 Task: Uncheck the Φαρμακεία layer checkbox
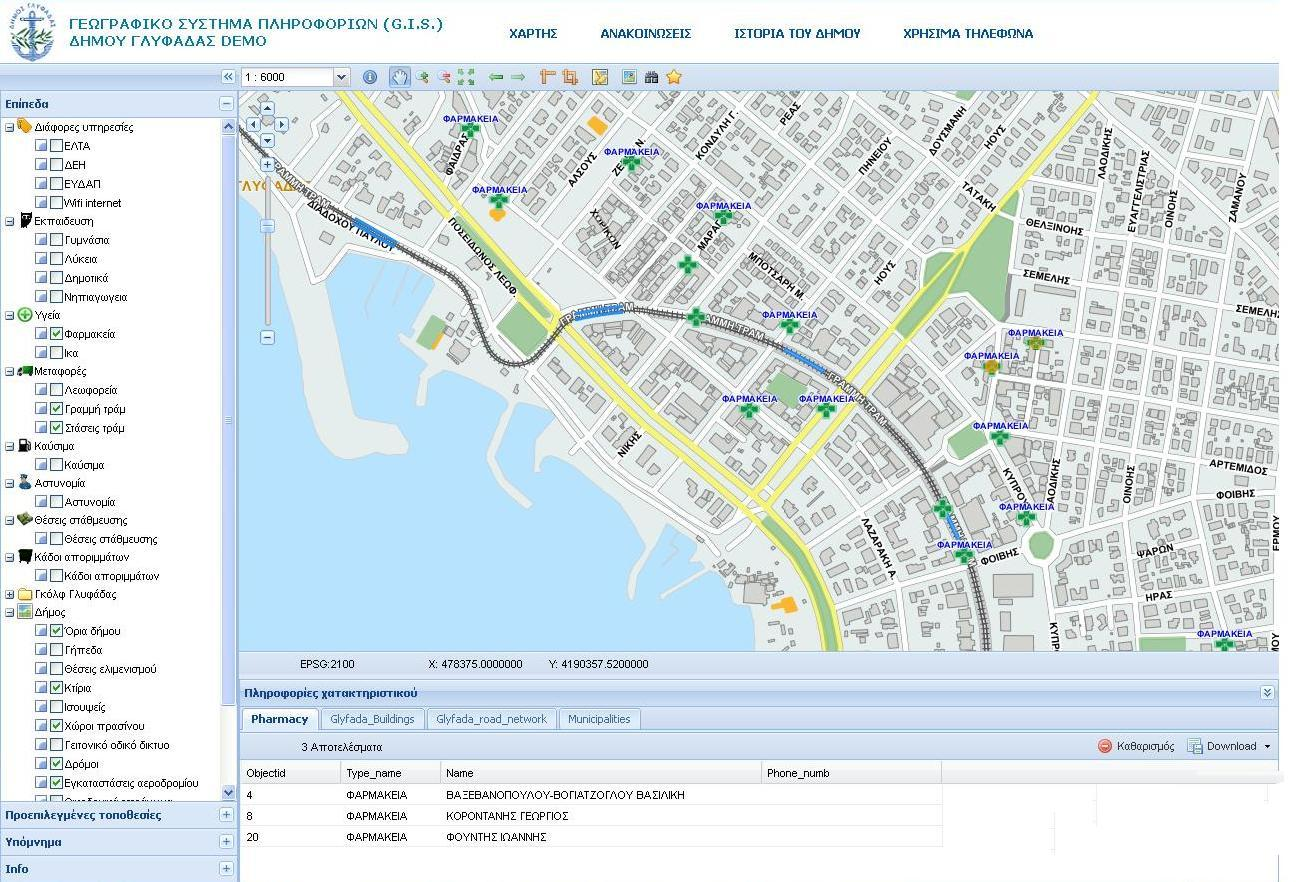pyautogui.click(x=57, y=334)
